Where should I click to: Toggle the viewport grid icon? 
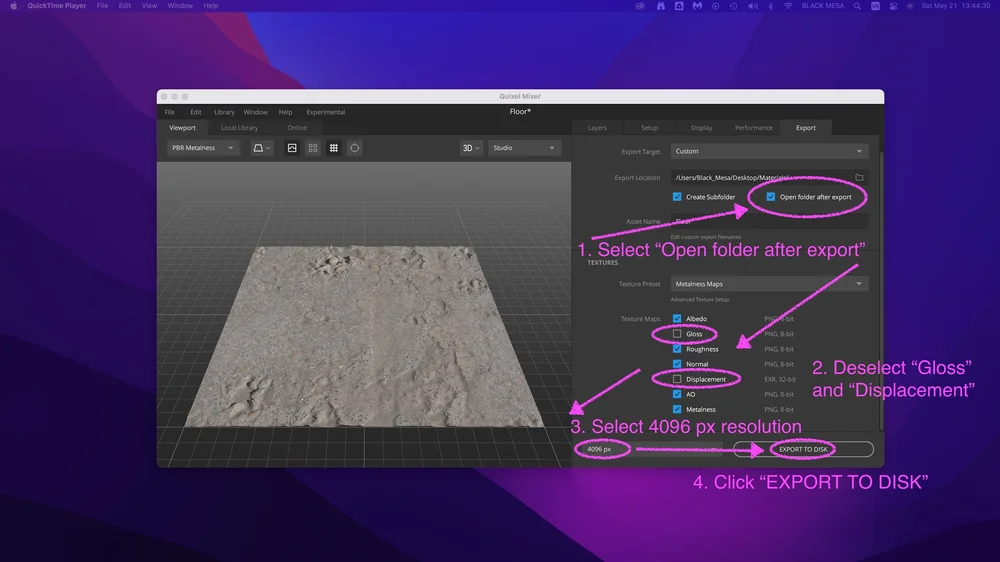[x=334, y=148]
